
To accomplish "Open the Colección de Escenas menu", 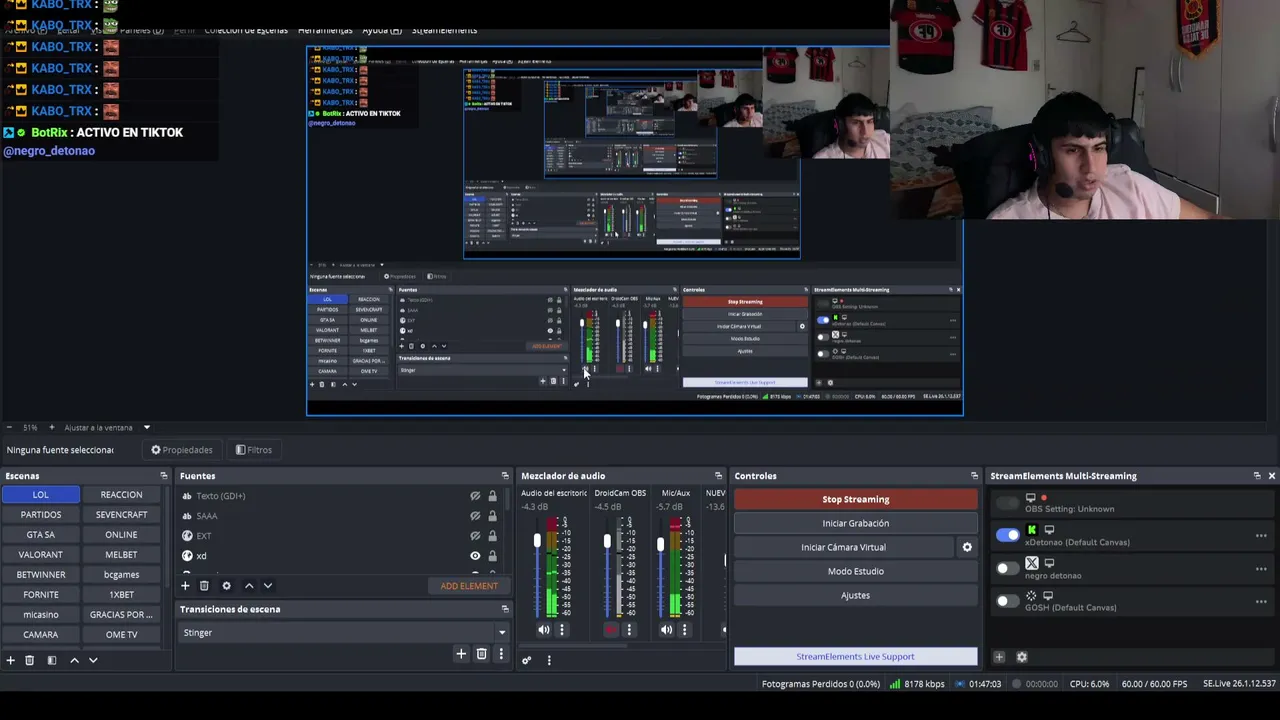I will pyautogui.click(x=246, y=30).
